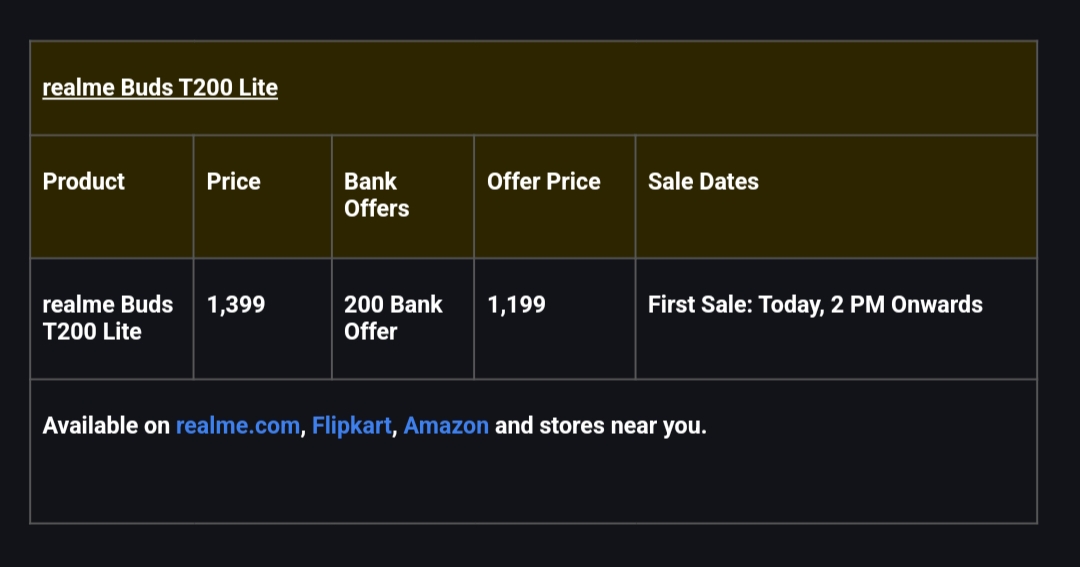Click the First Sale label text

click(x=700, y=305)
